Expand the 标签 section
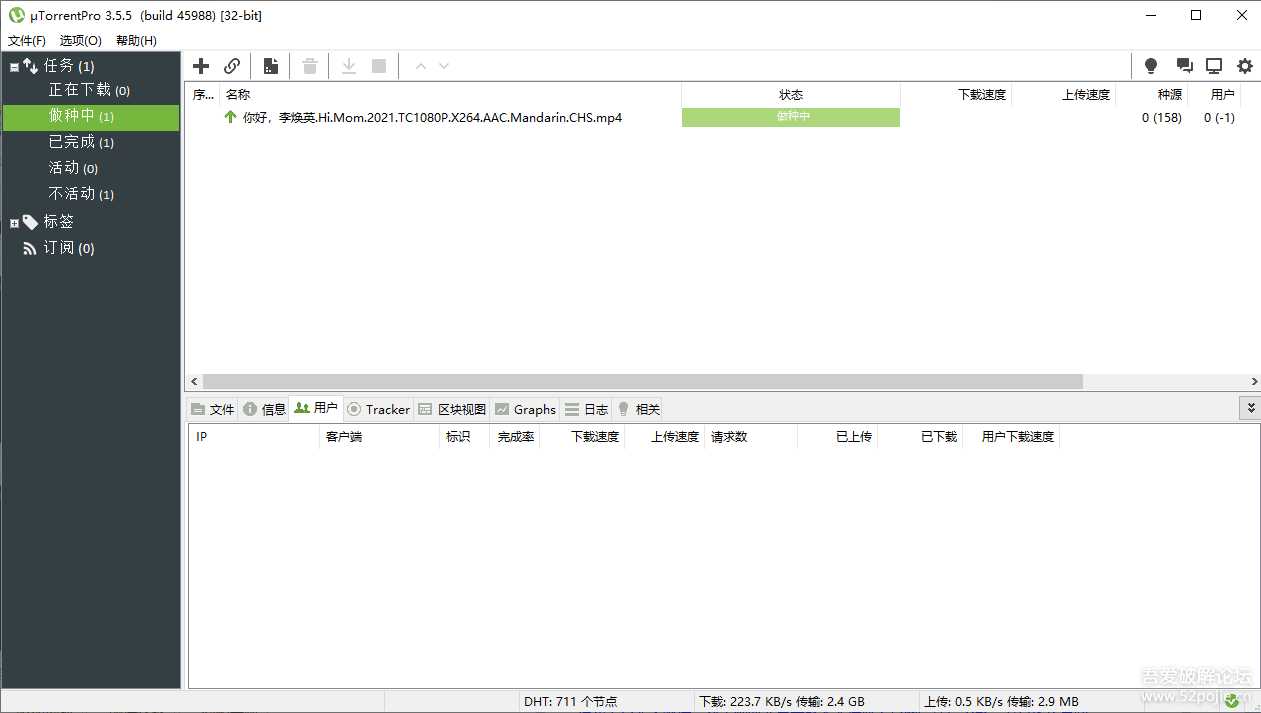The width and height of the screenshot is (1261, 713). tap(15, 221)
